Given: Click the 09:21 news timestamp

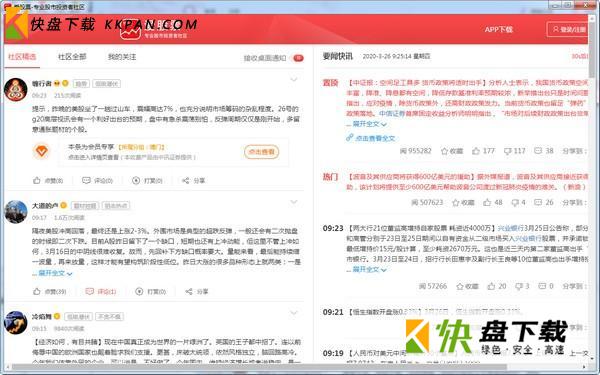Looking at the screenshot, I should point(333,312).
